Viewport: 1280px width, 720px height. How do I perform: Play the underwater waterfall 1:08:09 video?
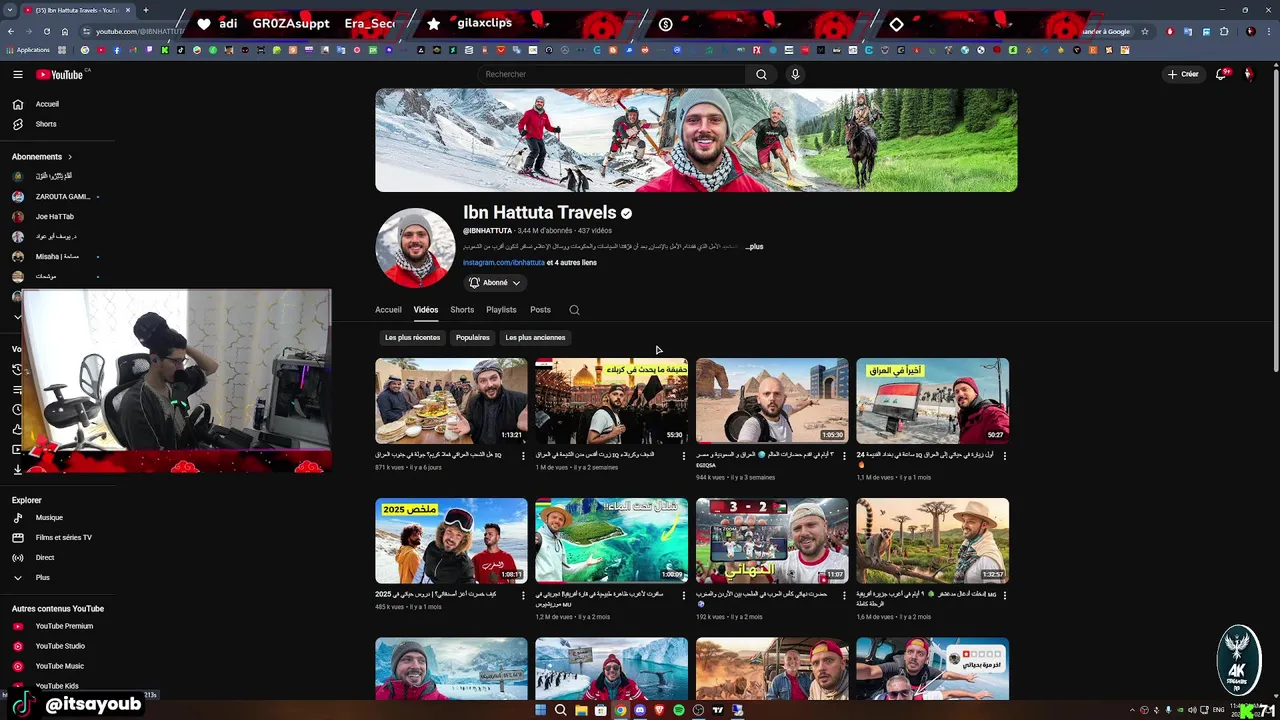tap(612, 541)
